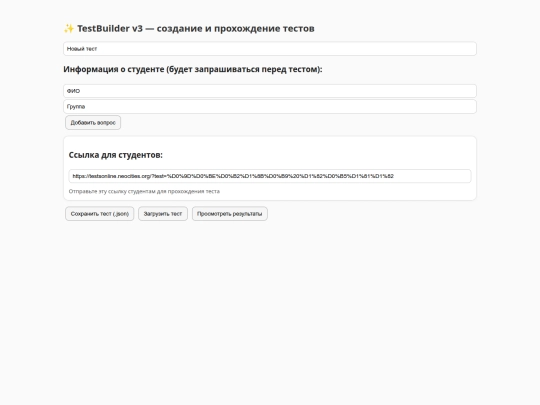Click the sparkles emoji before the title

coord(69,29)
